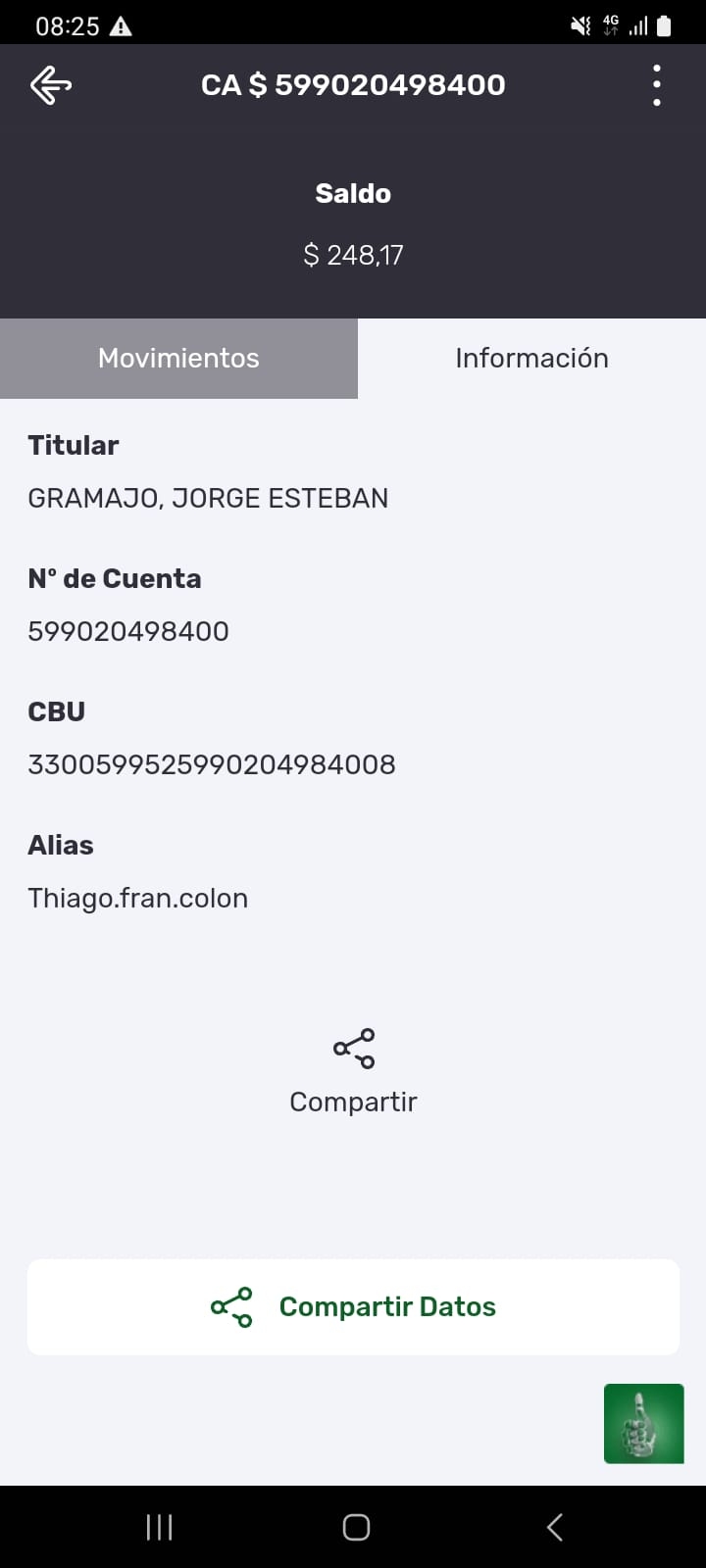Tap the back arrow icon

pos(51,85)
